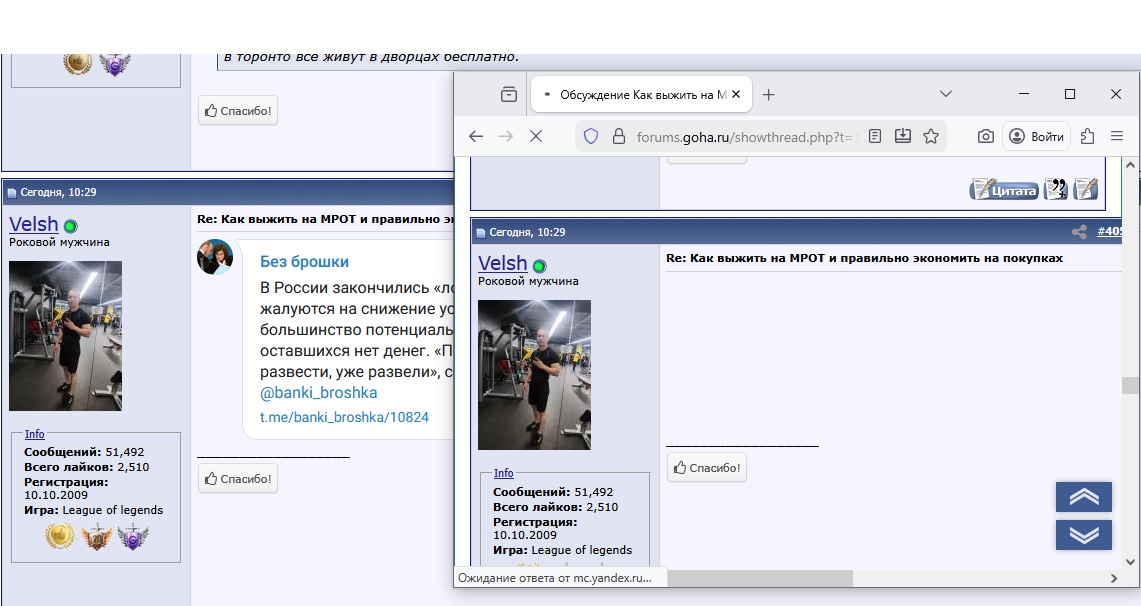Open the t.me/banki_broshka/10824 link
This screenshot has height=606, width=1141.
(344, 417)
